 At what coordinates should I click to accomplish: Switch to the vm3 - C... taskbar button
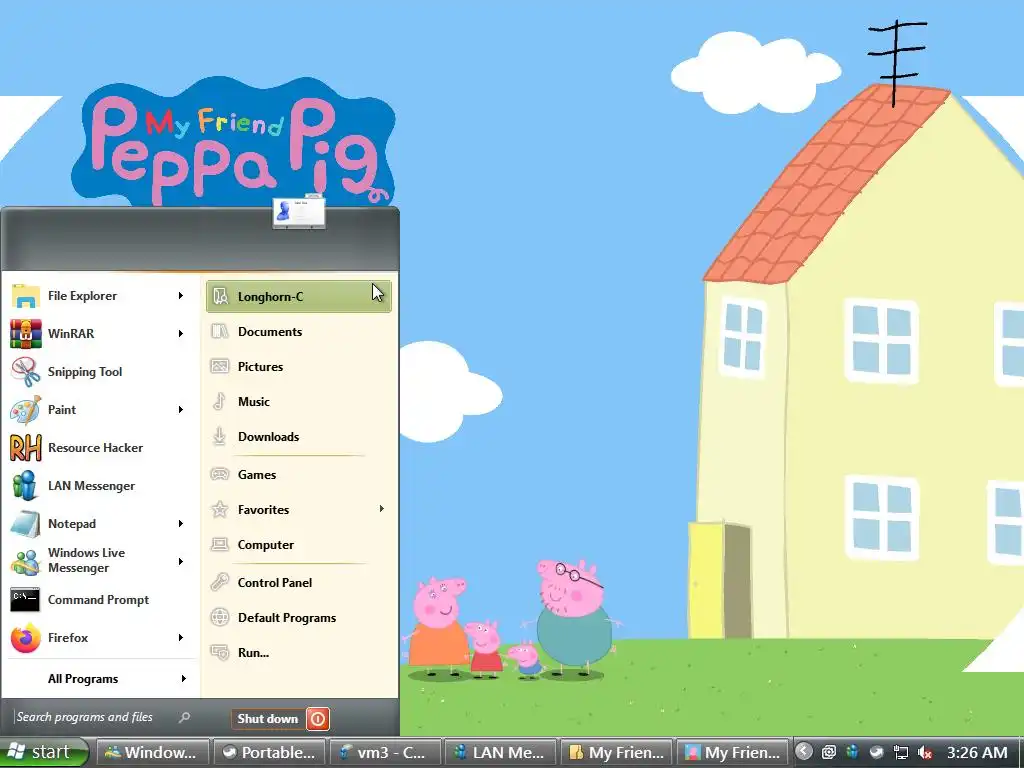pyautogui.click(x=385, y=753)
